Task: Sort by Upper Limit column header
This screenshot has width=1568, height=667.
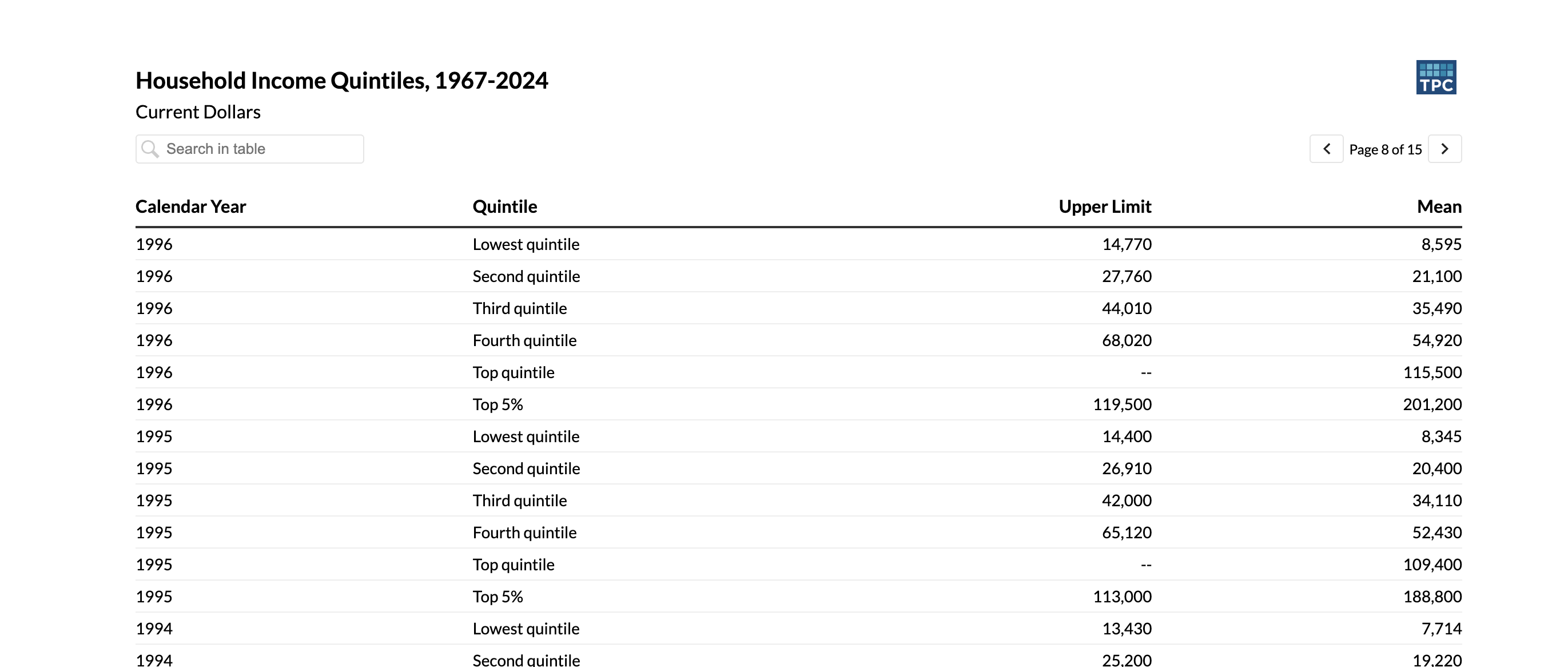Action: (x=1105, y=207)
